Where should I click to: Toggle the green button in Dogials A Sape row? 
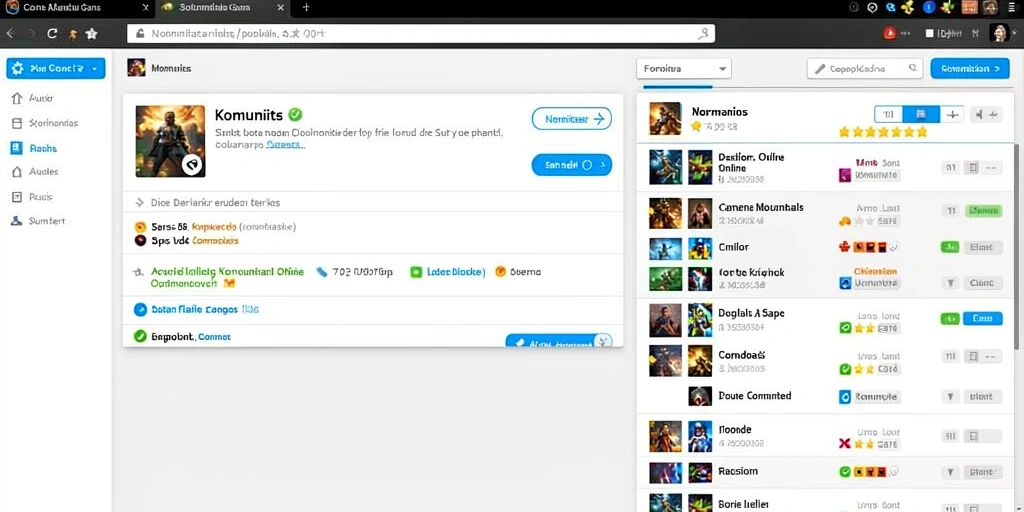tap(950, 318)
